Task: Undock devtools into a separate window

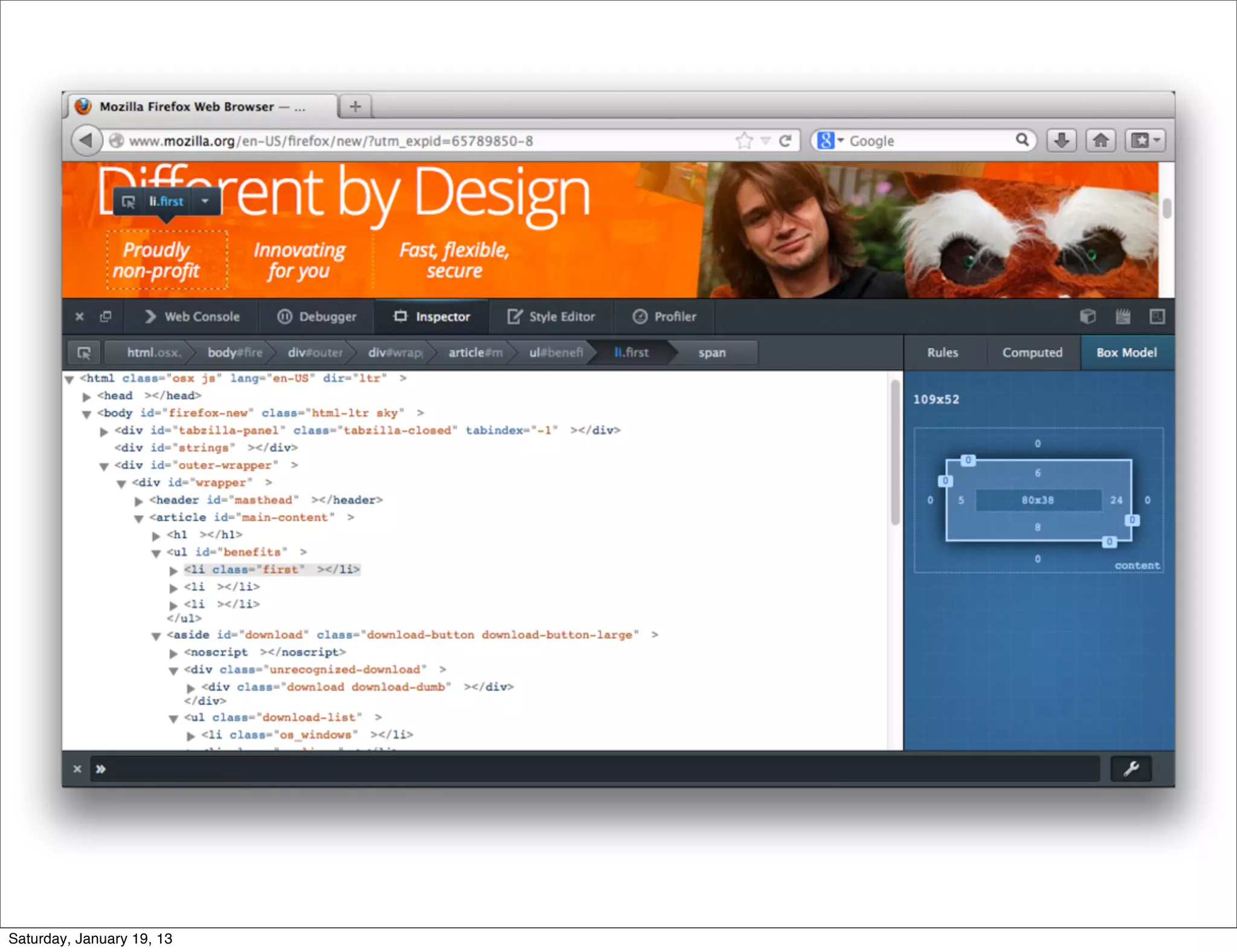Action: click(x=106, y=317)
